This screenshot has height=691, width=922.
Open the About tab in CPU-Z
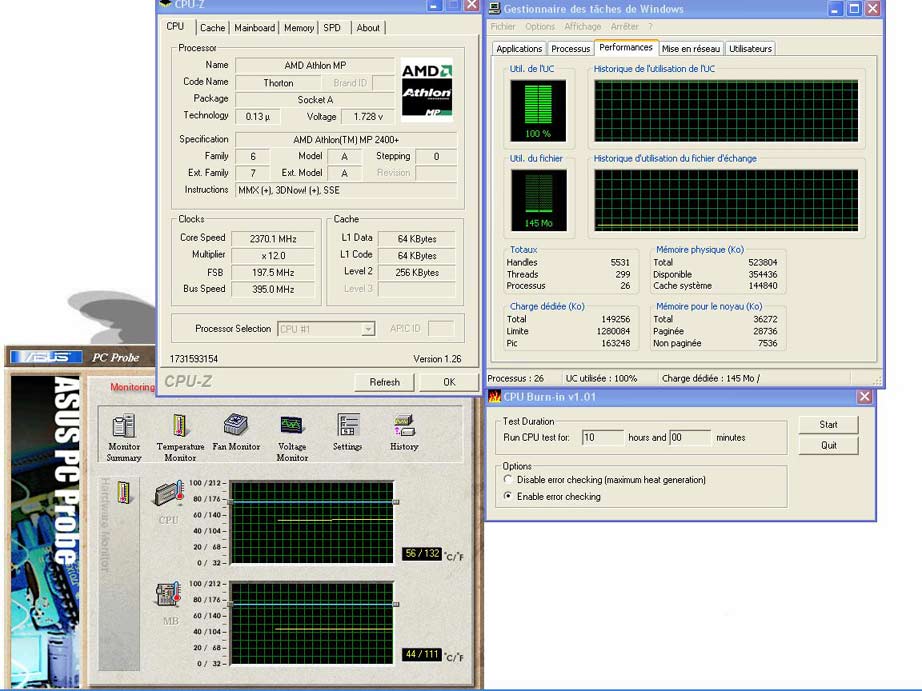(x=368, y=28)
